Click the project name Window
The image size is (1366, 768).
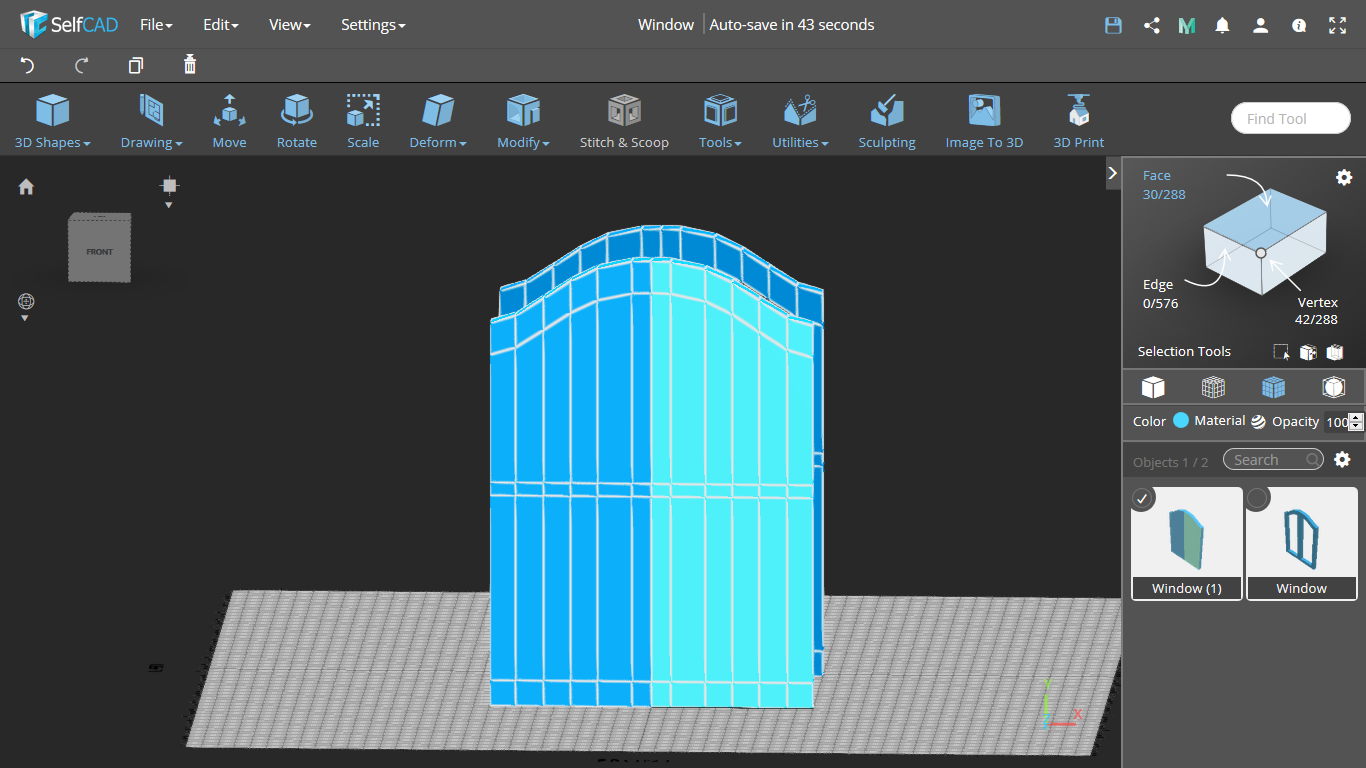pyautogui.click(x=666, y=25)
